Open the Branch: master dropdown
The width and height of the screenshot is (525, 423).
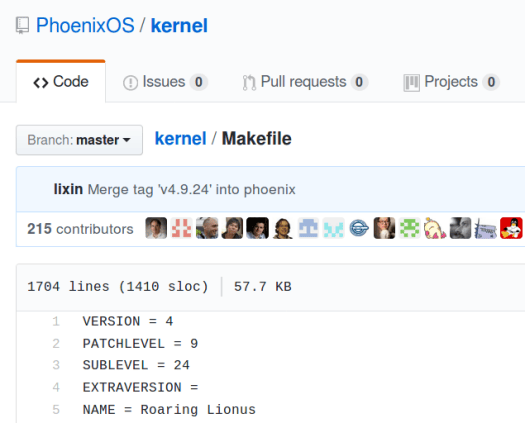pyautogui.click(x=79, y=140)
